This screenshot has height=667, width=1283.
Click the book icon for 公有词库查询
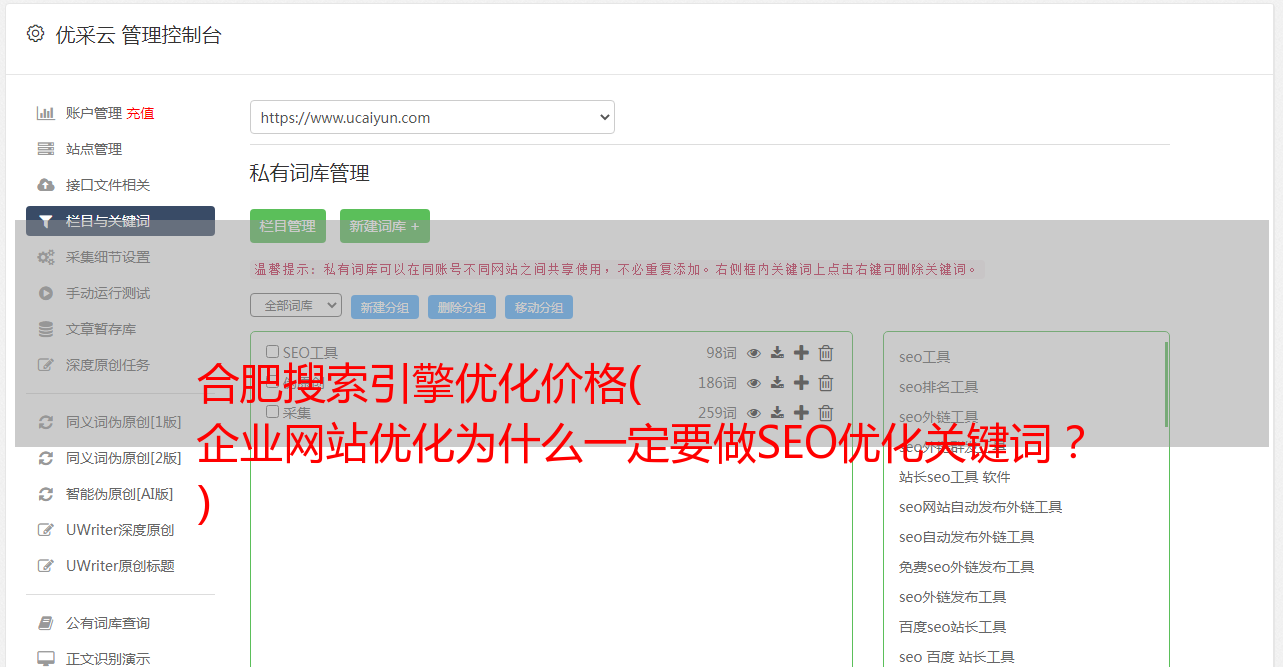46,623
